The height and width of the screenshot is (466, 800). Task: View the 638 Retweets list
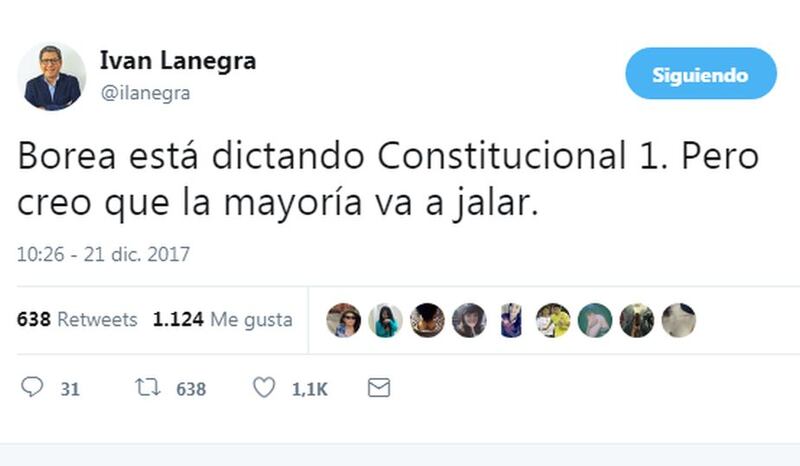click(77, 320)
